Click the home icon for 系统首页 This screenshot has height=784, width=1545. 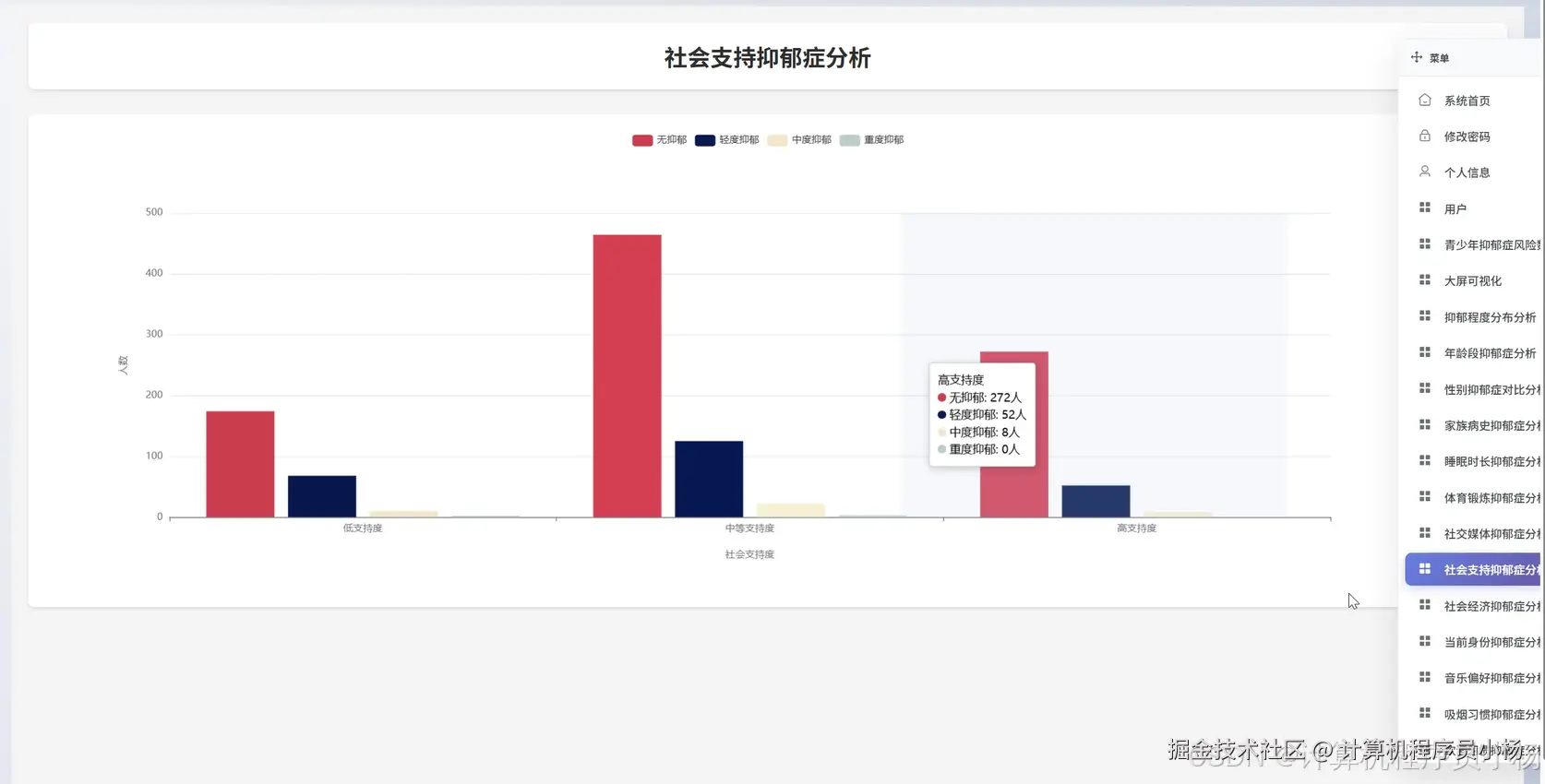1425,100
